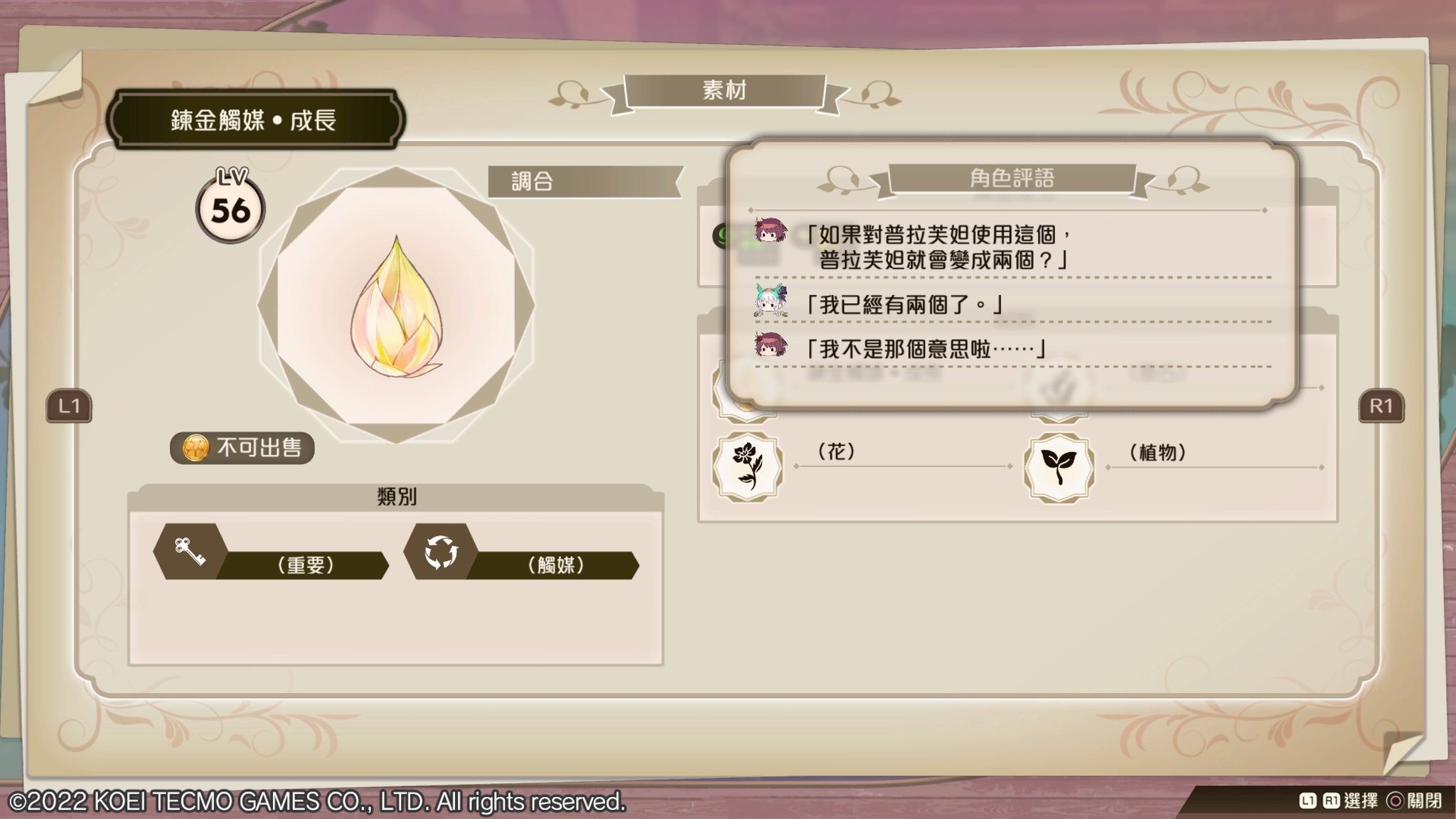The image size is (1456, 819).
Task: Click the second red-haired avatar in comments
Action: (x=771, y=346)
